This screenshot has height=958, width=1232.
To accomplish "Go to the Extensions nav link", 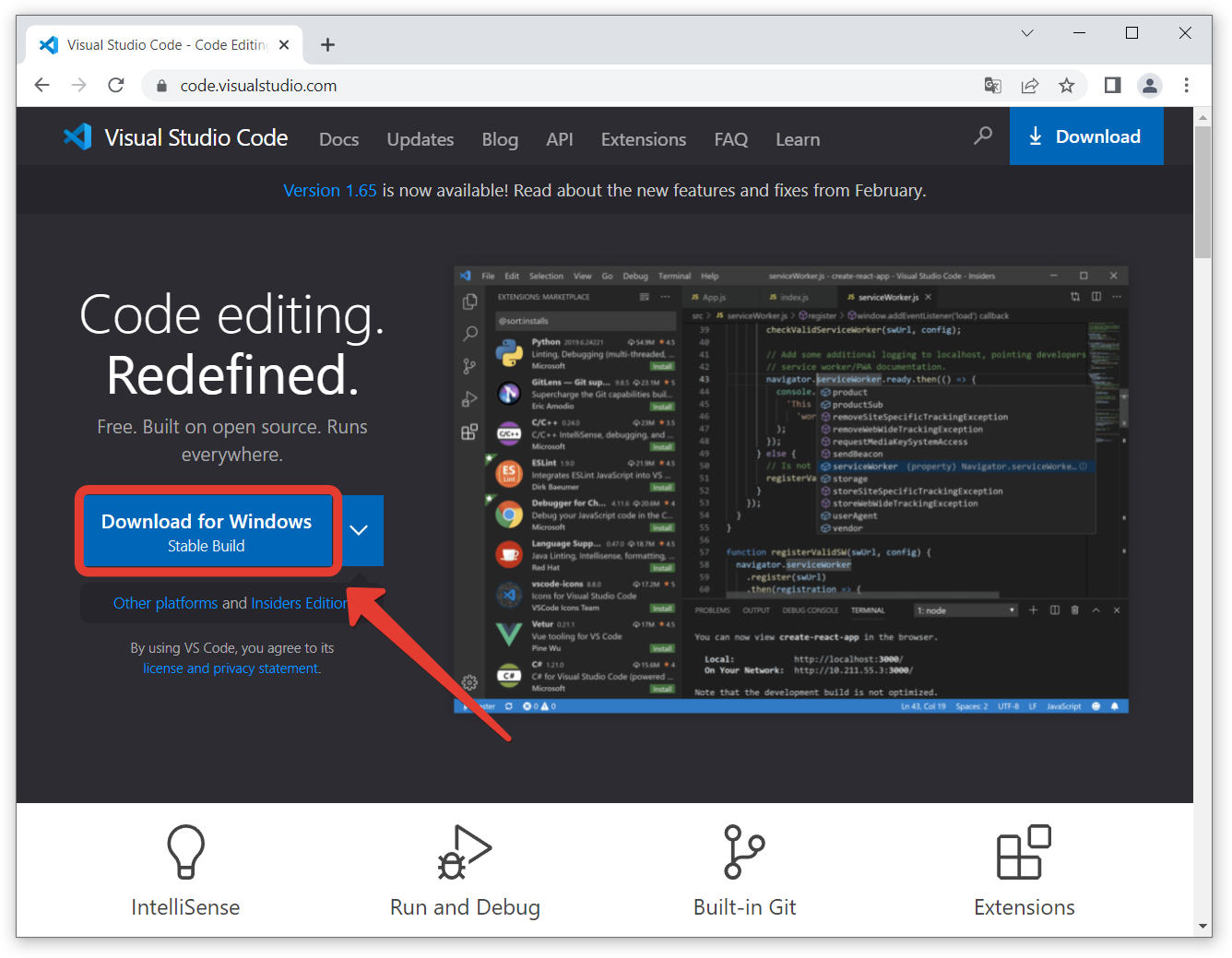I will [x=643, y=139].
